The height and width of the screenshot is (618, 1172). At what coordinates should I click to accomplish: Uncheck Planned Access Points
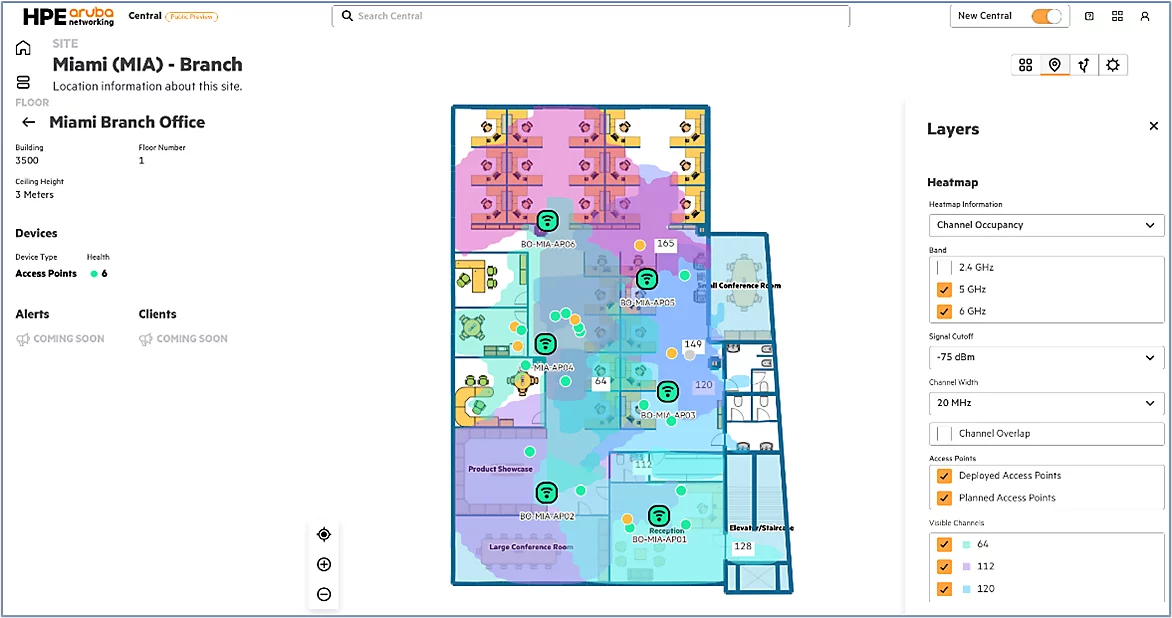tap(944, 498)
